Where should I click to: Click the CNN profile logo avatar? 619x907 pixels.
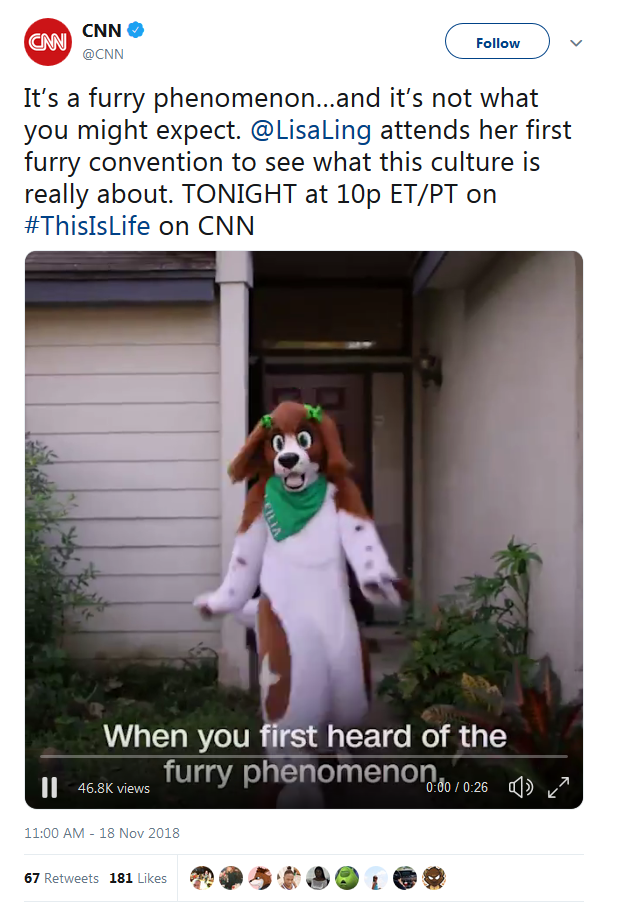pos(47,42)
